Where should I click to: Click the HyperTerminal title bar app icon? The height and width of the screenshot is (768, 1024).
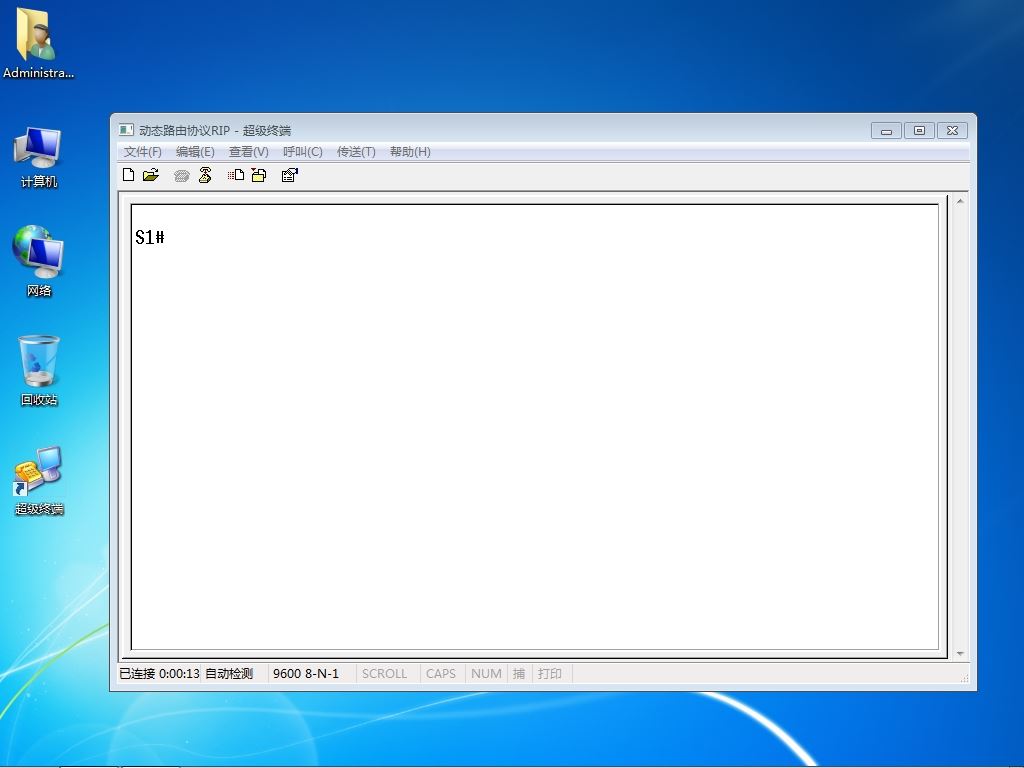click(x=126, y=130)
